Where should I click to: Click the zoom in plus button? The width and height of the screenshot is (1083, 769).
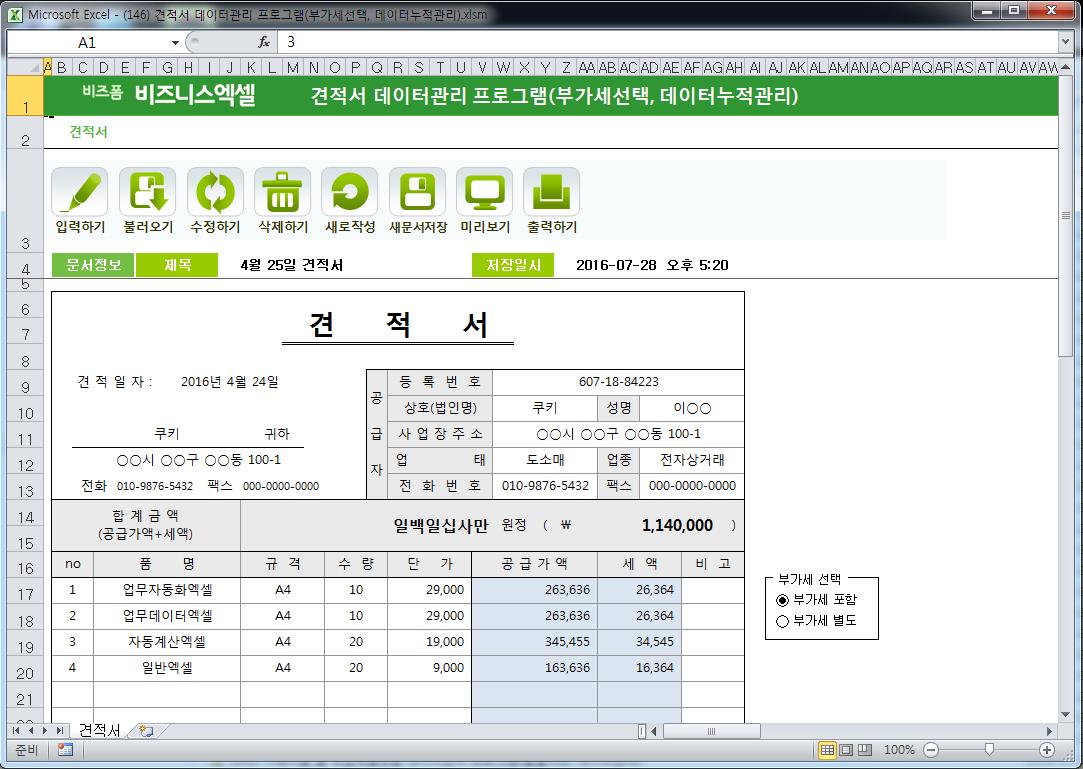[1047, 750]
